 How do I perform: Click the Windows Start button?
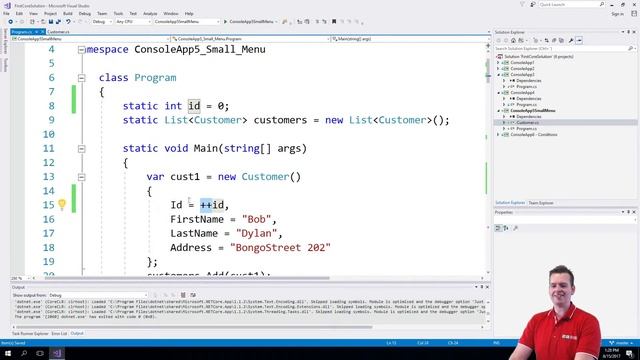point(8,353)
